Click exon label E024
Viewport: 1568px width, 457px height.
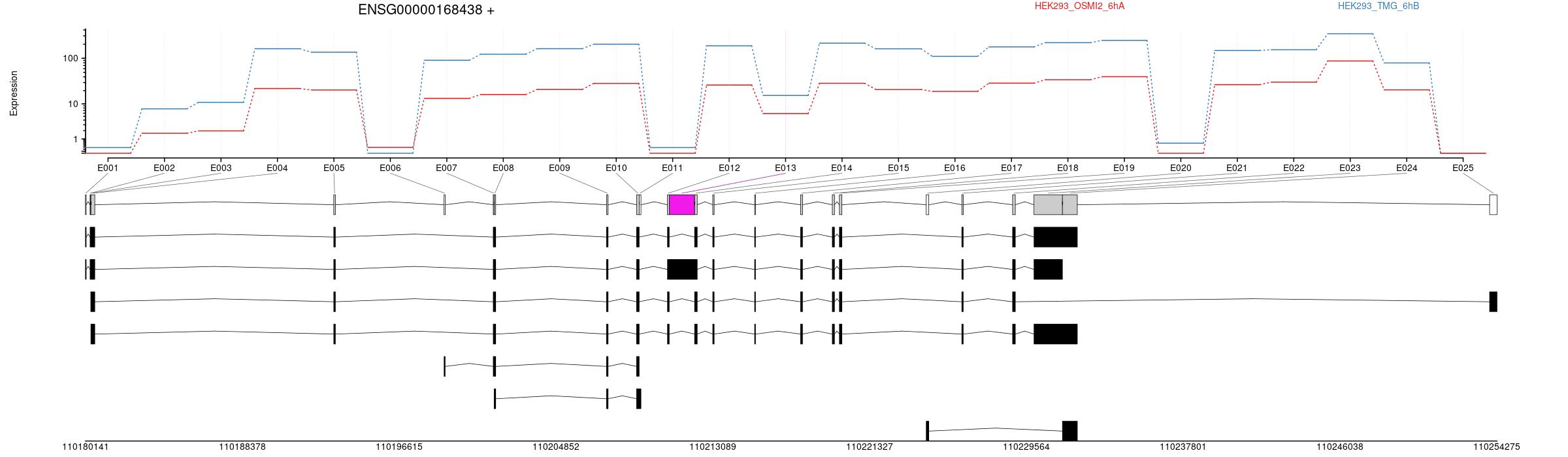tap(1407, 168)
